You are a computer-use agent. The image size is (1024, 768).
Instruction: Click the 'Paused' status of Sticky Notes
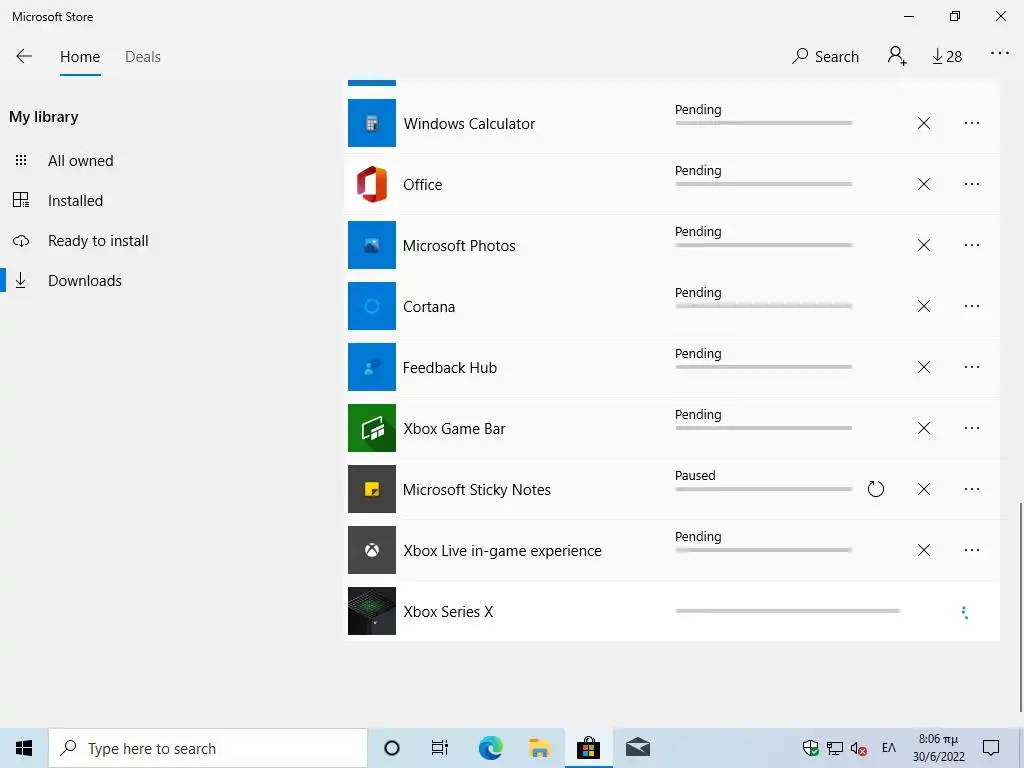pyautogui.click(x=695, y=475)
